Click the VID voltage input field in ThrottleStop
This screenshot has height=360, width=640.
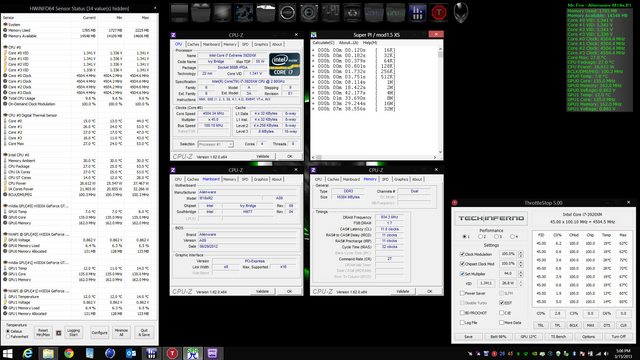[485, 283]
